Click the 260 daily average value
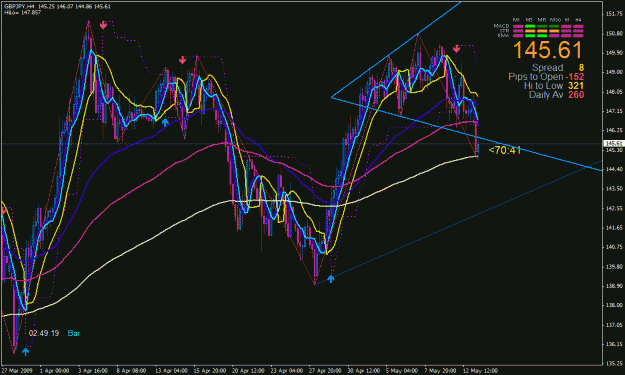The image size is (625, 375). point(576,95)
